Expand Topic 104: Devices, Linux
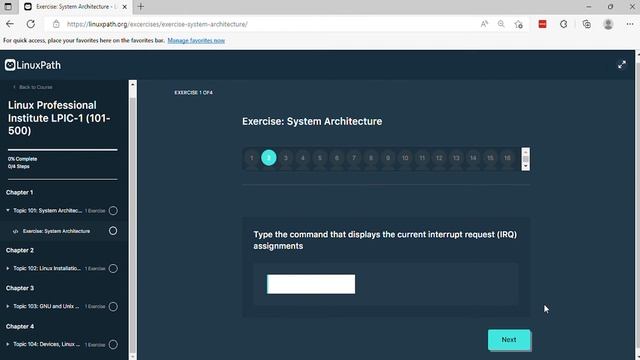This screenshot has height=360, width=640. (x=8, y=344)
